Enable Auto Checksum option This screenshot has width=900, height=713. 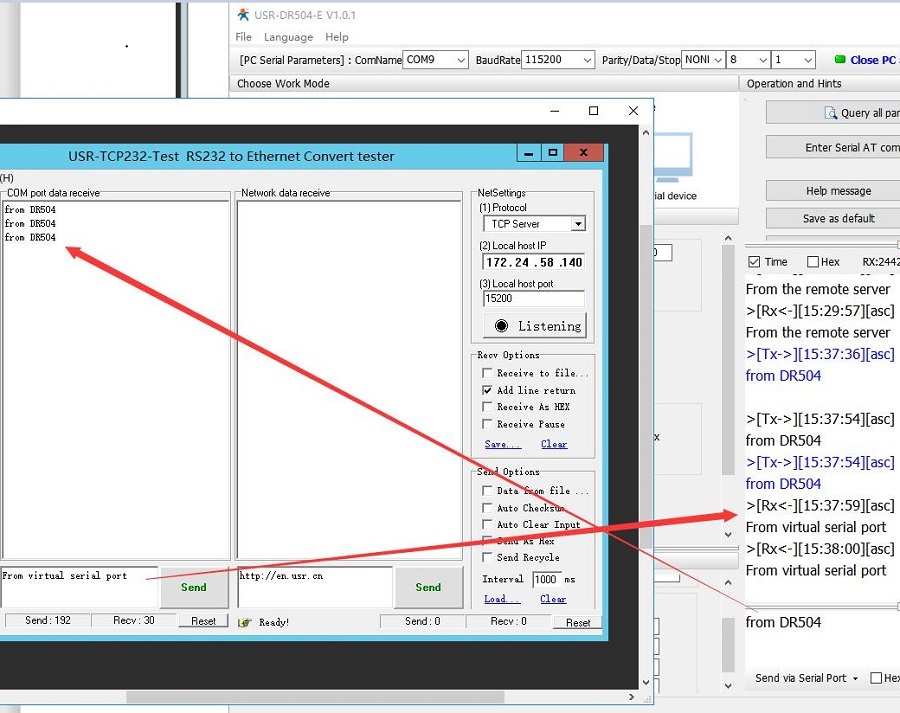(x=487, y=508)
